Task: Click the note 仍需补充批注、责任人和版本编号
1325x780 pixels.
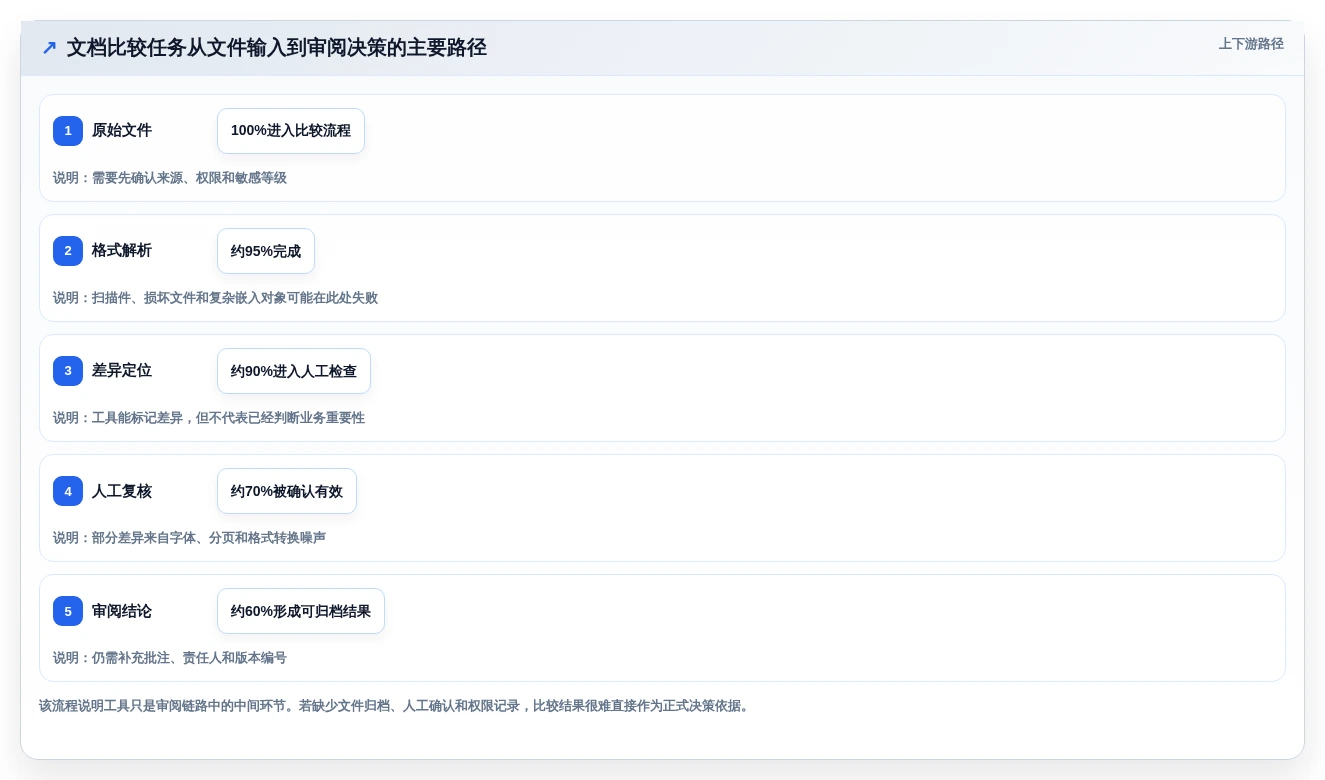Action: (170, 658)
